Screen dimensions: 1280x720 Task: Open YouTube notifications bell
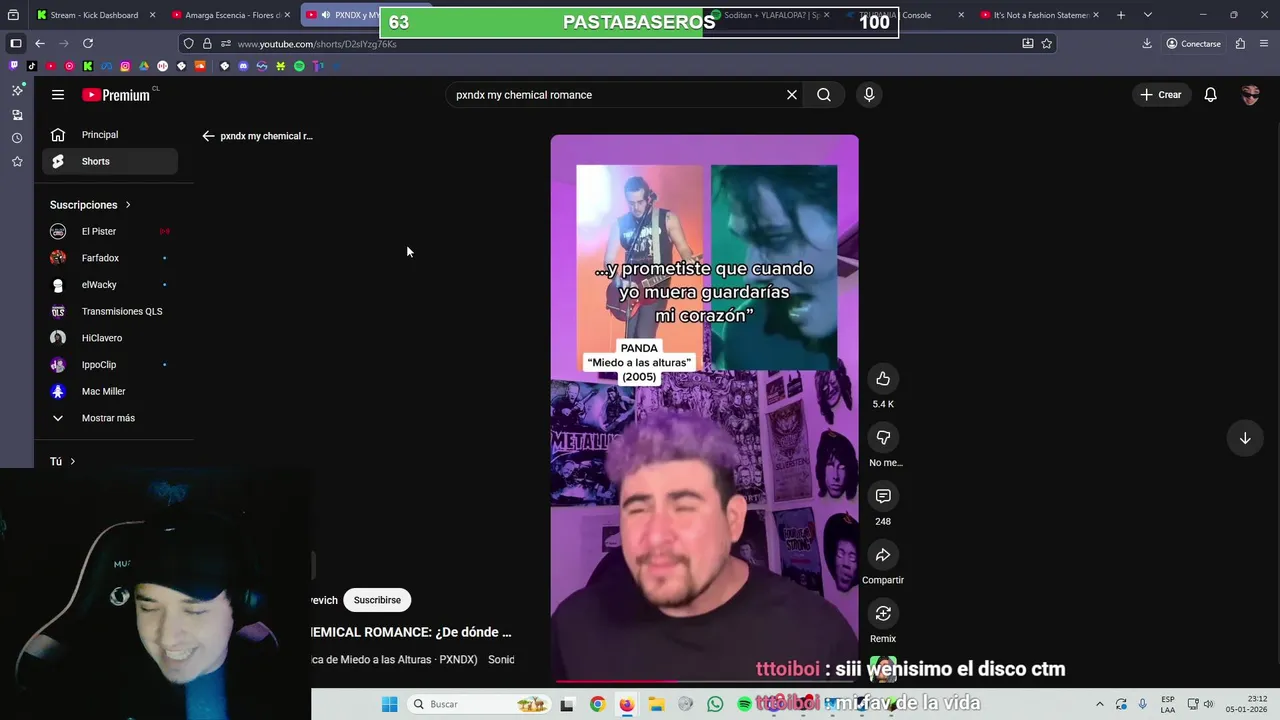point(1211,95)
